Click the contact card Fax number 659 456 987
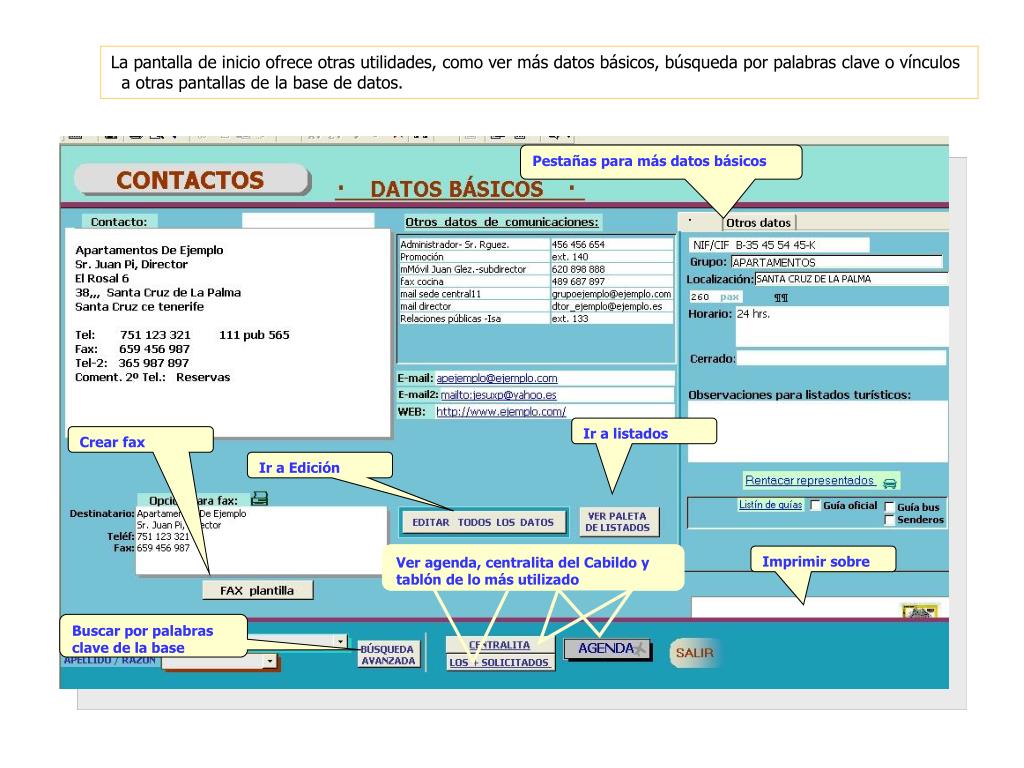Image resolution: width=1024 pixels, height=768 pixels. coord(154,349)
